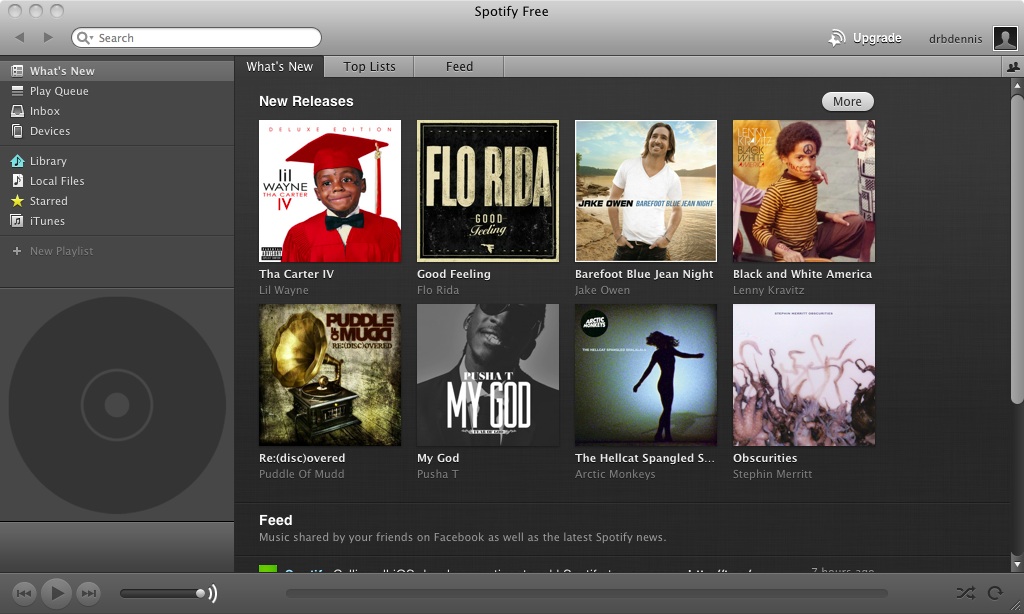Click the Play Queue list icon
This screenshot has width=1024, height=614.
click(18, 91)
